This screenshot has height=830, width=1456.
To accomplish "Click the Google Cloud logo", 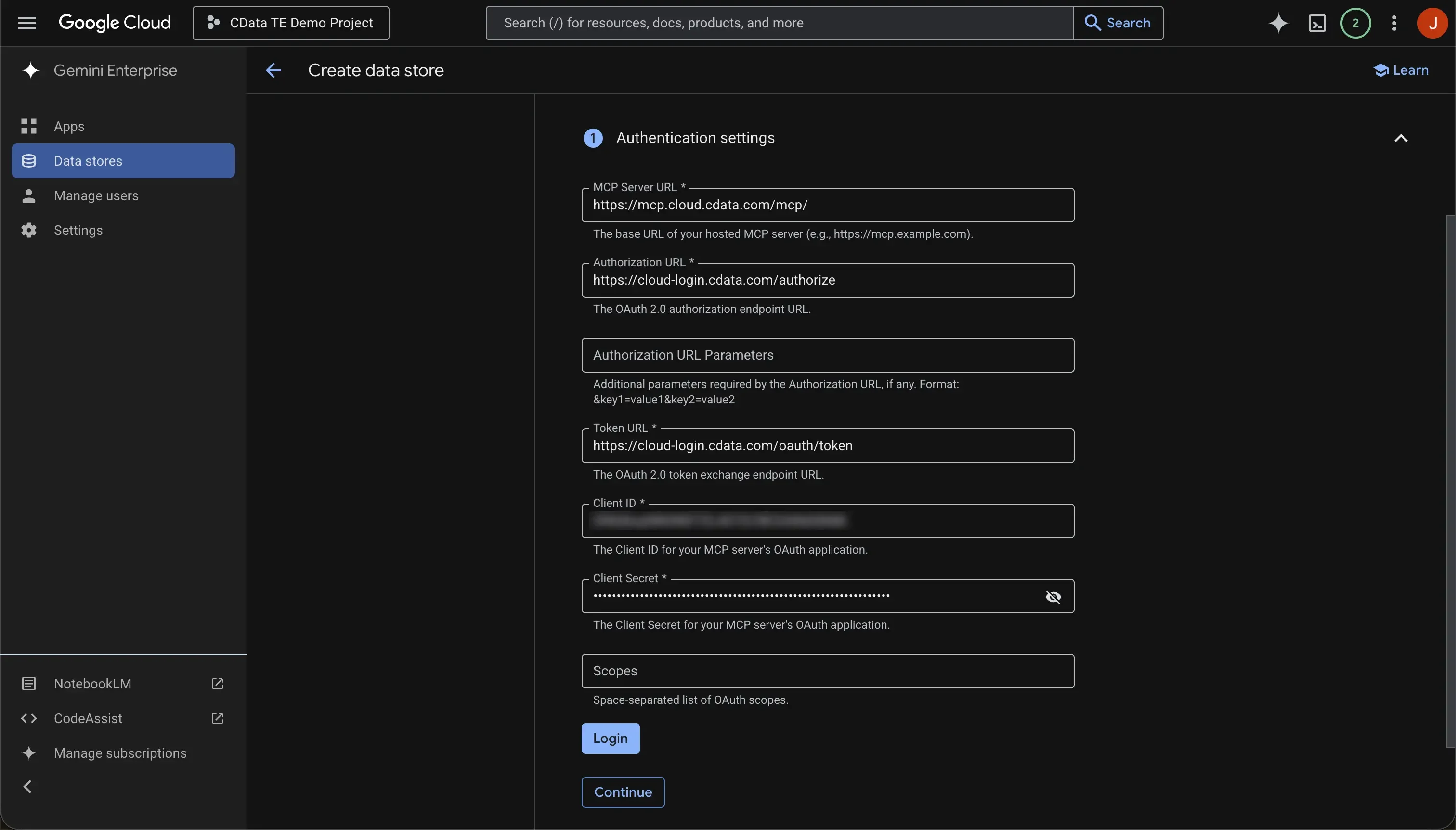I will pos(115,23).
